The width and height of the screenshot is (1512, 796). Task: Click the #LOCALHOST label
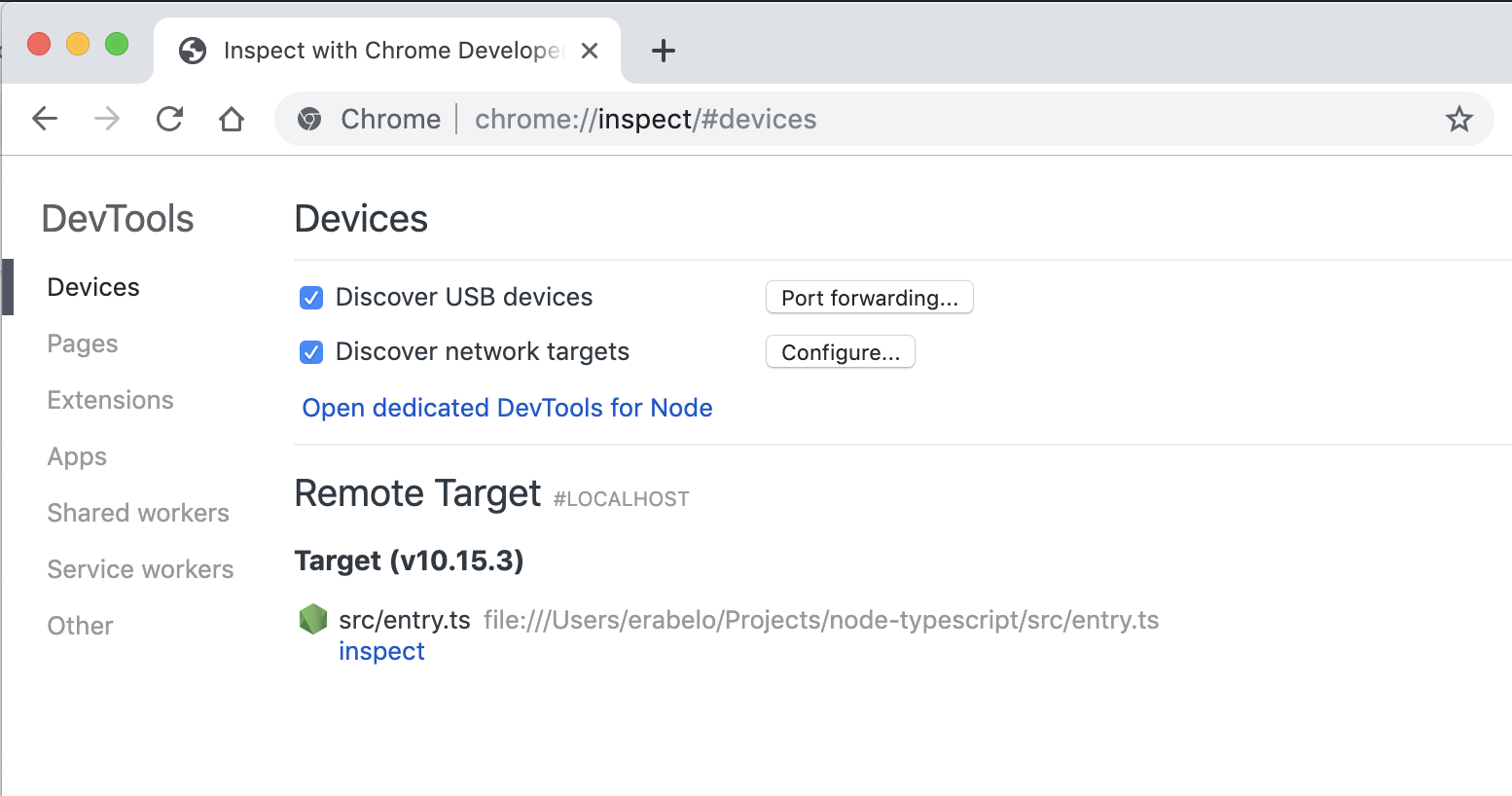(621, 499)
